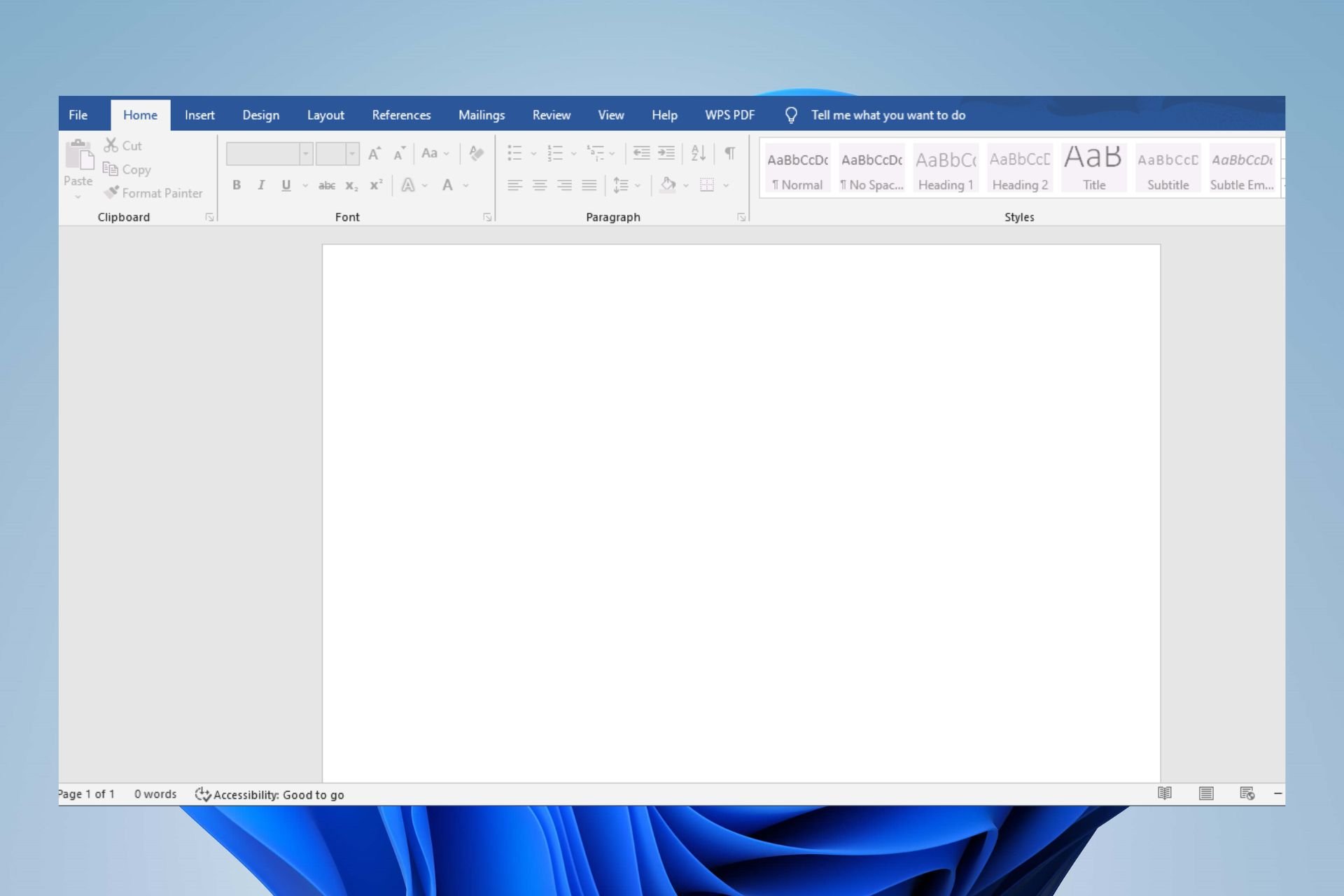Click the Italic formatting icon
This screenshot has width=1344, height=896.
pos(260,185)
